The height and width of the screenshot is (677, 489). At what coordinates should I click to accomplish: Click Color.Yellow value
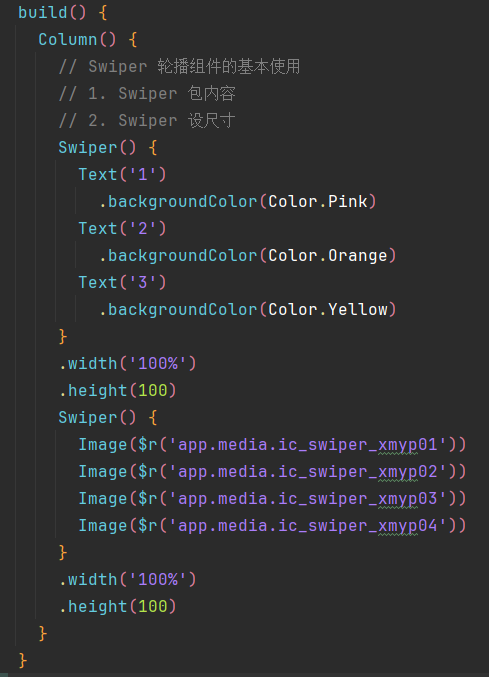[328, 310]
